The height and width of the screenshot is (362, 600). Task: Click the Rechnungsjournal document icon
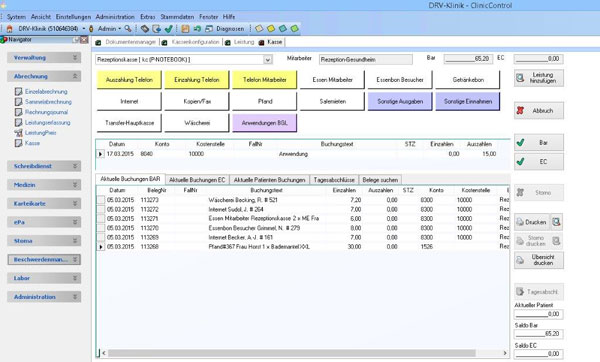(x=18, y=112)
